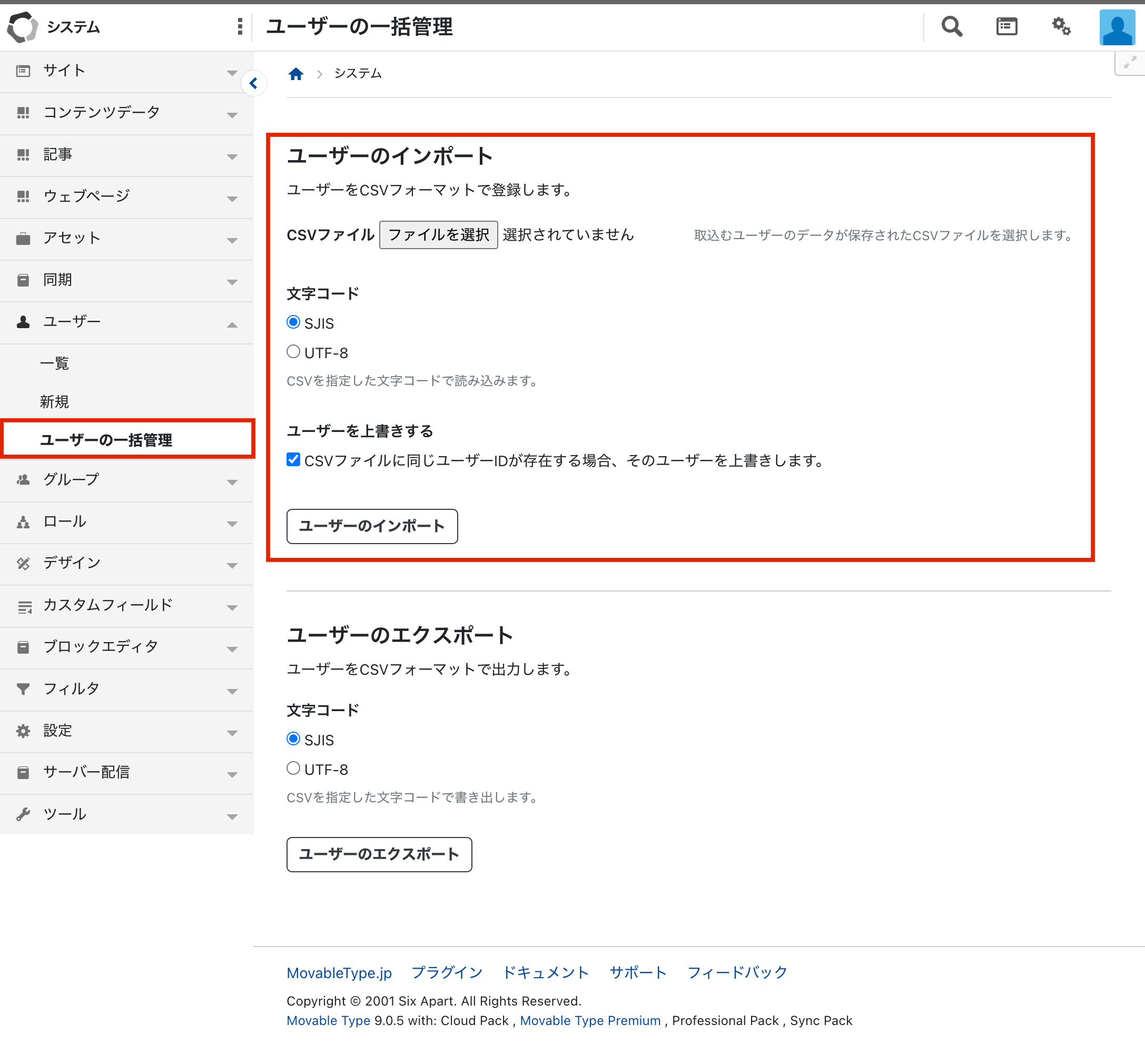This screenshot has height=1064, width=1145.
Task: Collapse sidebar with the chevron-left icon
Action: pyautogui.click(x=253, y=83)
